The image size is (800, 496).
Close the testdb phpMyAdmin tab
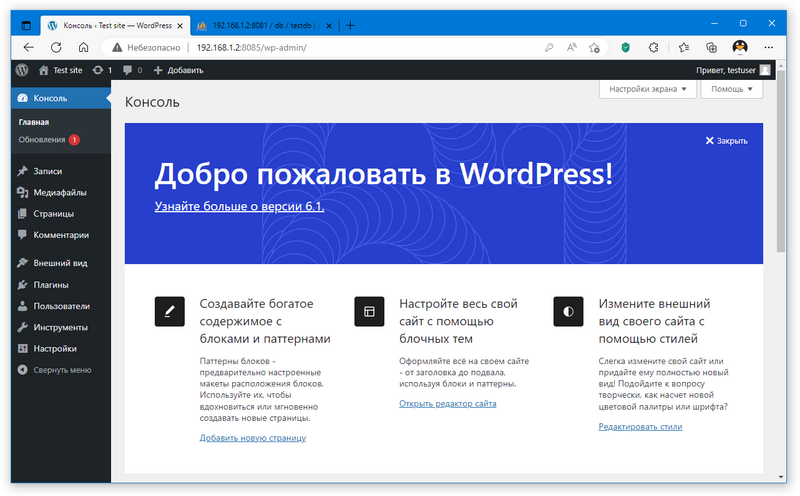(329, 26)
